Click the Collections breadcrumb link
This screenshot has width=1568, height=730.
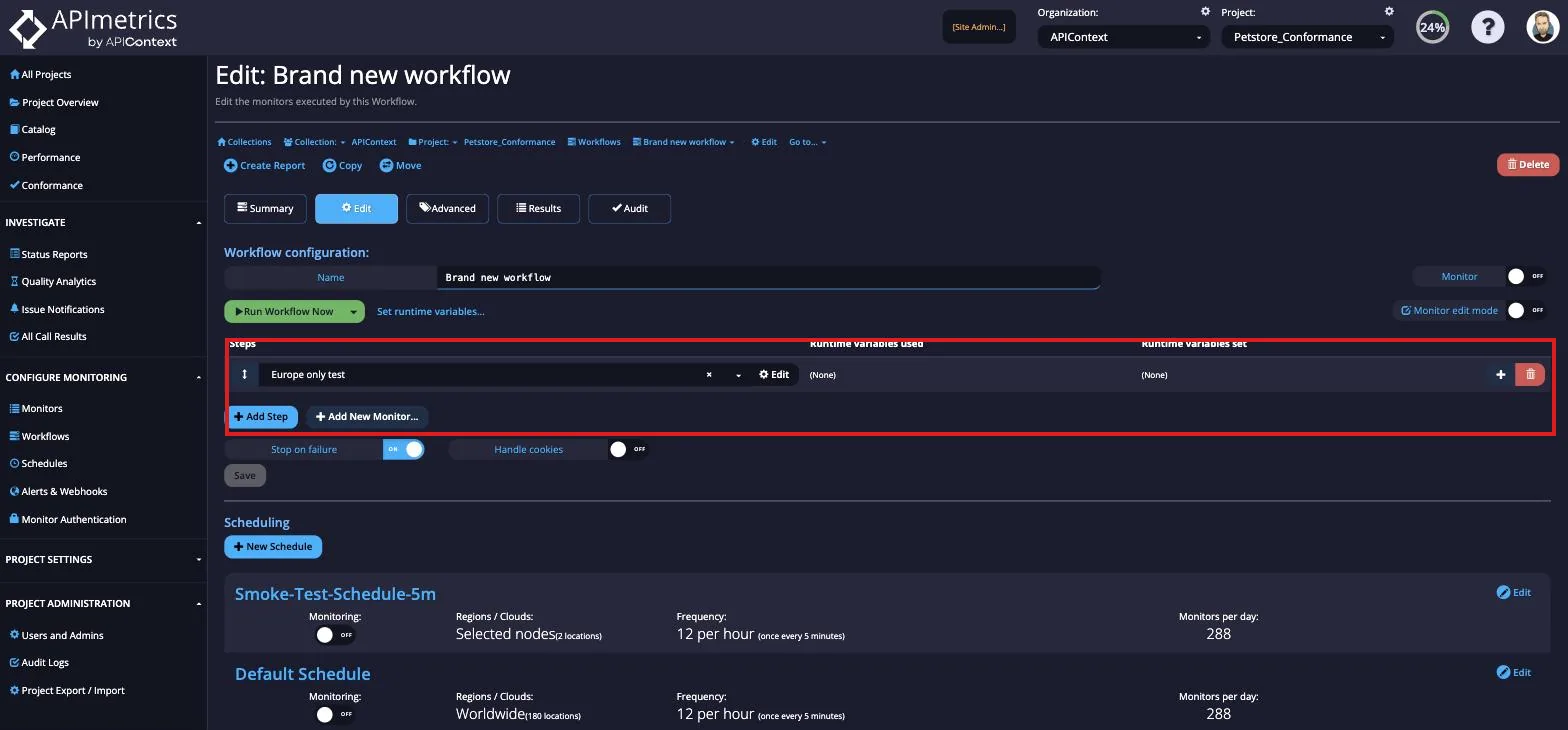244,142
